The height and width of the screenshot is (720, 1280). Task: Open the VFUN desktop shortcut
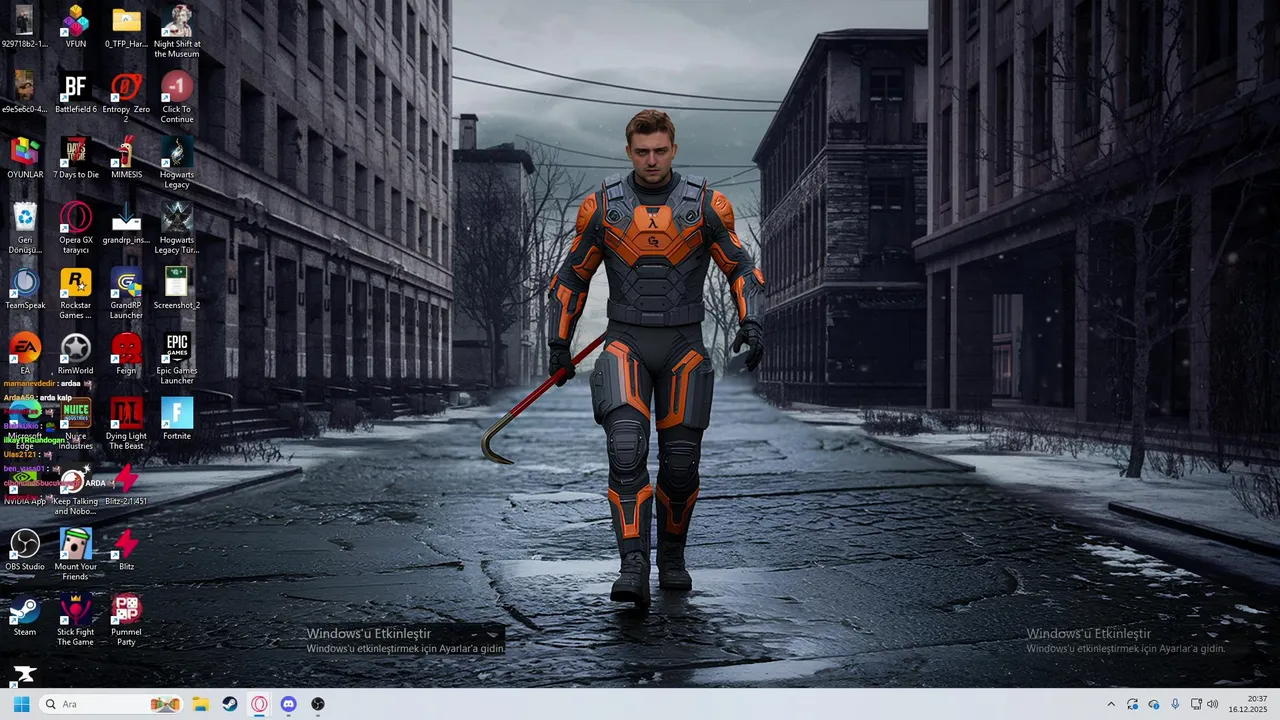(x=75, y=27)
